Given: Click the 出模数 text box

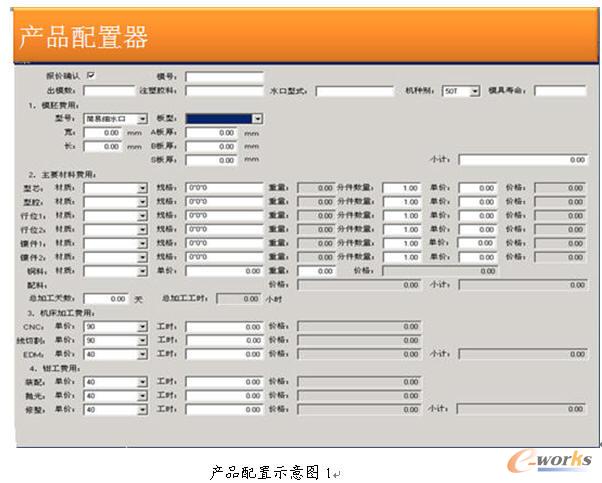Looking at the screenshot, I should click(108, 91).
